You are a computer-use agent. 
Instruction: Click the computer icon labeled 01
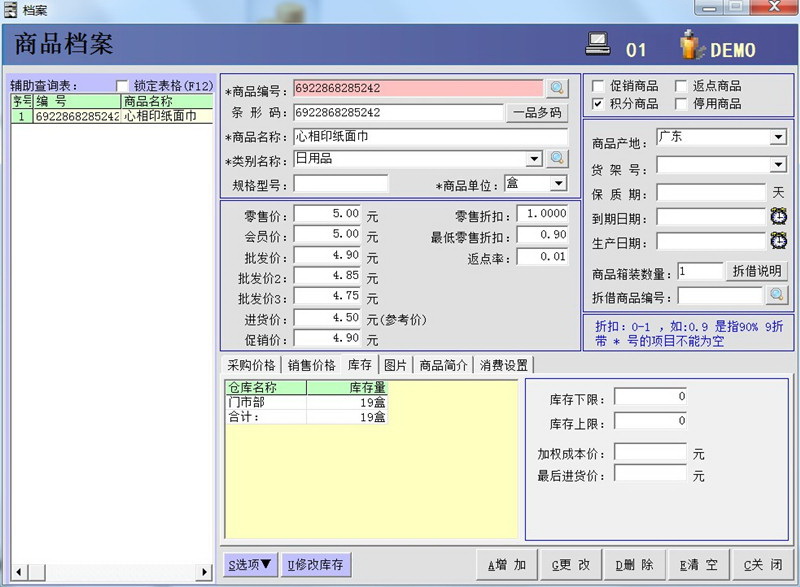point(600,42)
